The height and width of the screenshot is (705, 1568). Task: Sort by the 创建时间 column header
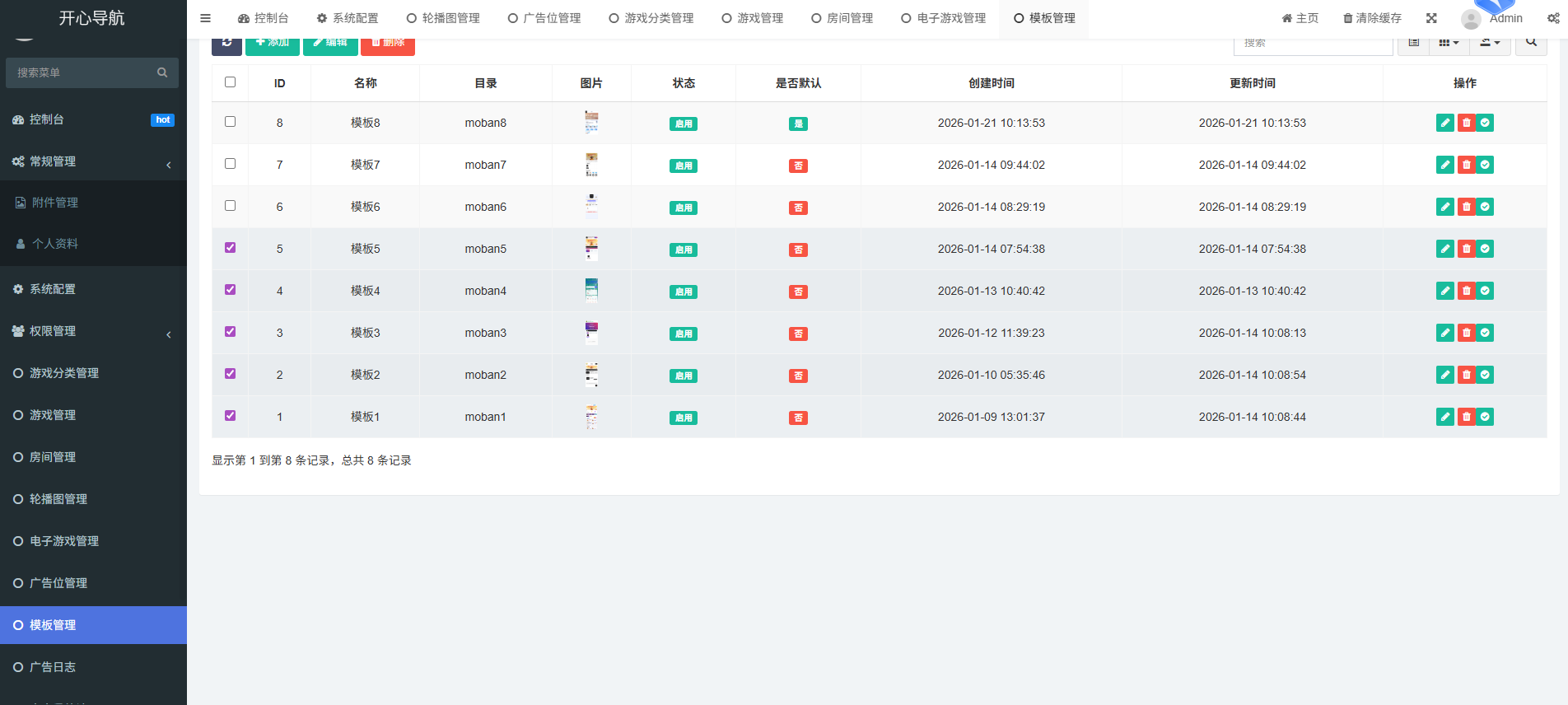(992, 83)
